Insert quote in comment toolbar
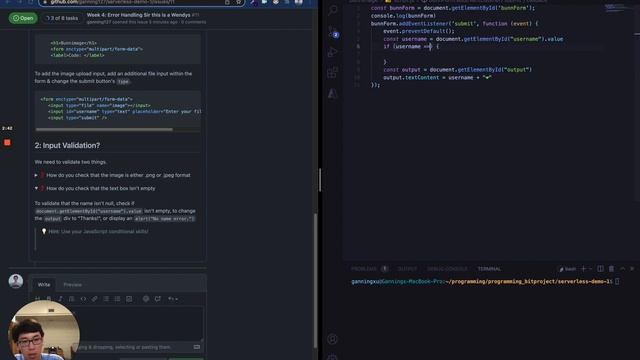 pyautogui.click(x=72, y=299)
